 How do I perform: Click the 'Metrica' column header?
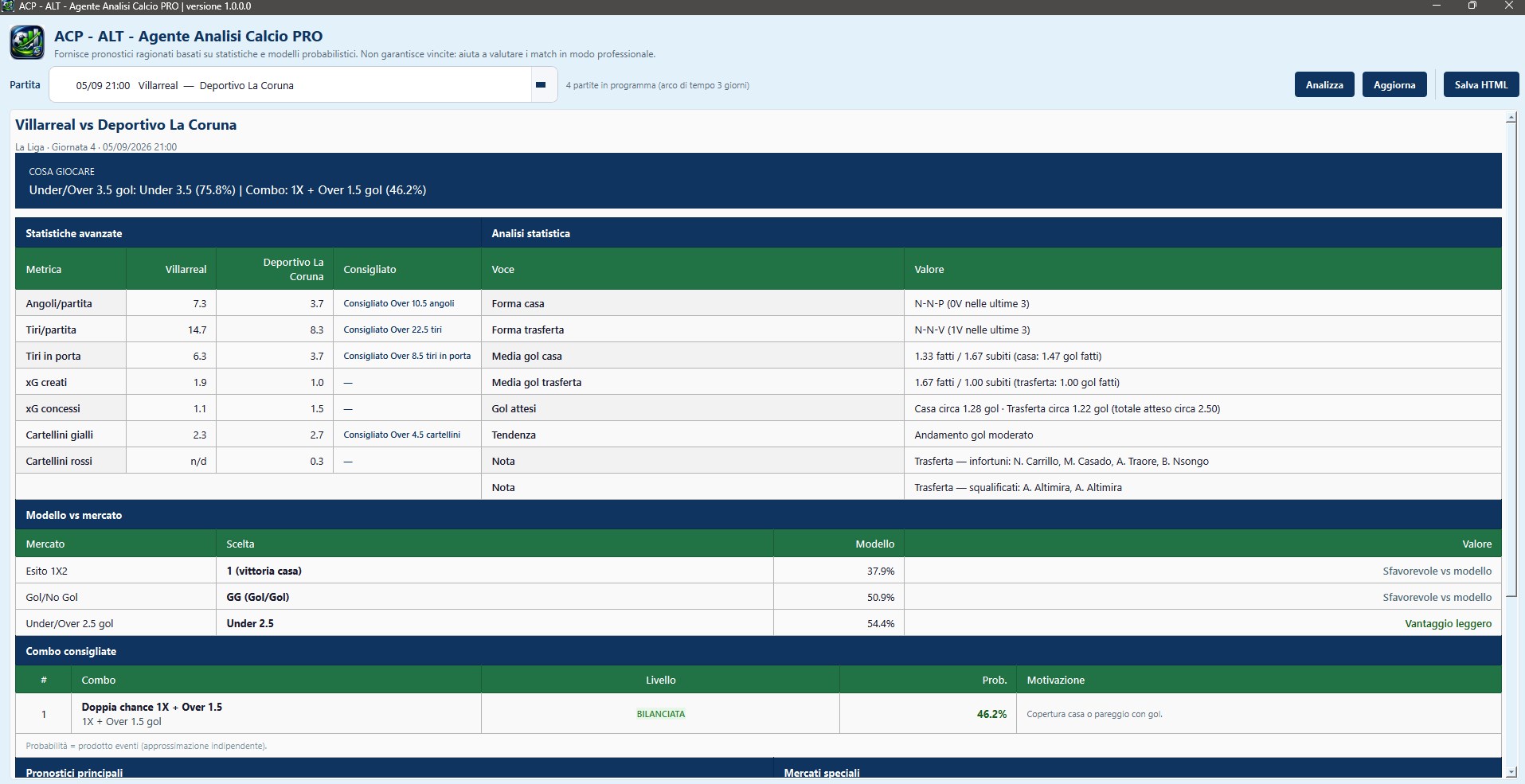(x=44, y=269)
